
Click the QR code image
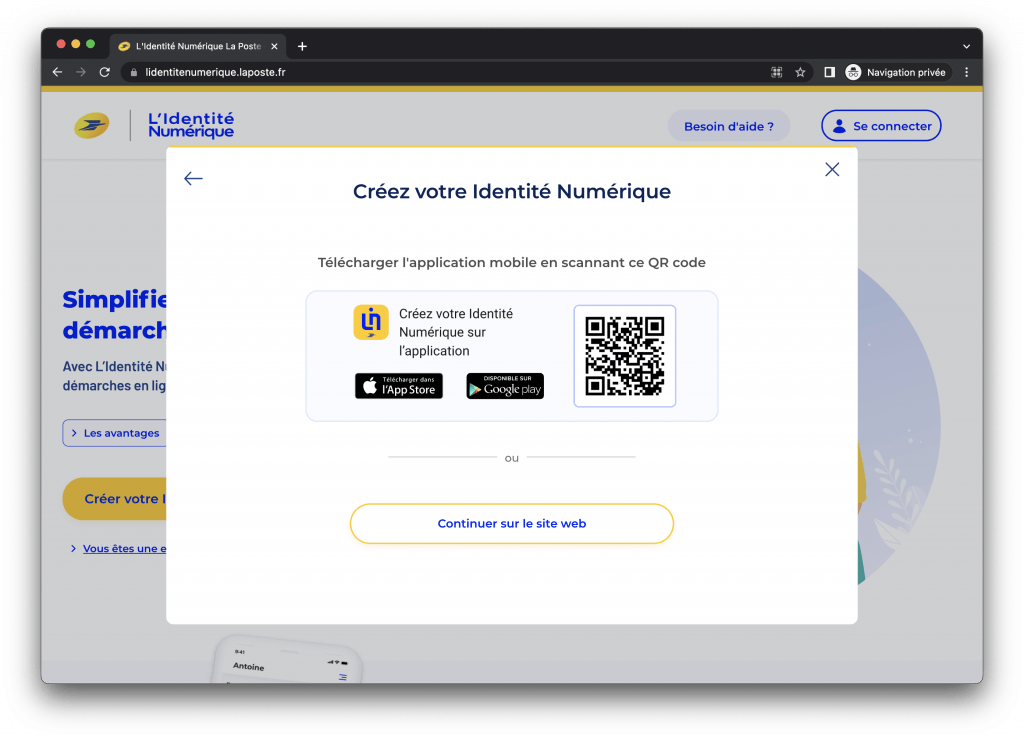(x=625, y=356)
